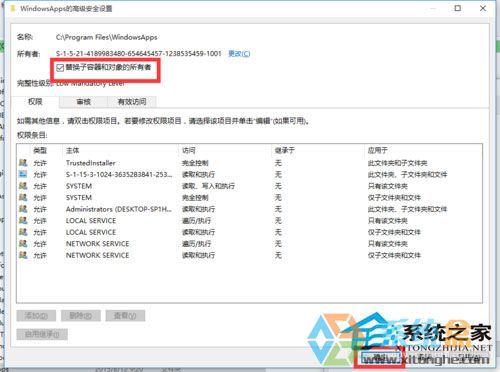Click 完全控制 in the TrustedInstaller row
This screenshot has width=500, height=372.
pos(195,163)
